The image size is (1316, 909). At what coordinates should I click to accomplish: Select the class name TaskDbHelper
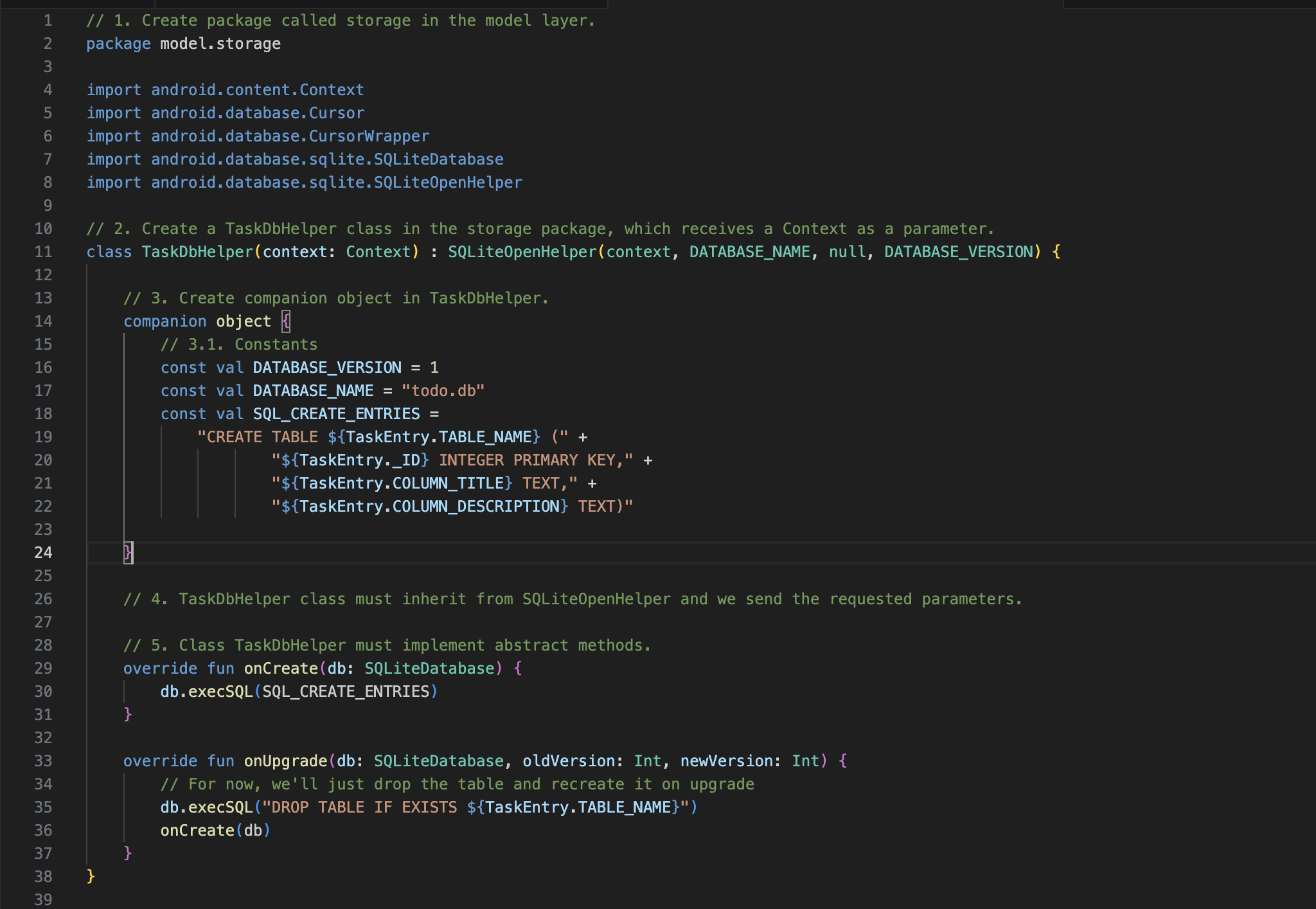pyautogui.click(x=196, y=251)
